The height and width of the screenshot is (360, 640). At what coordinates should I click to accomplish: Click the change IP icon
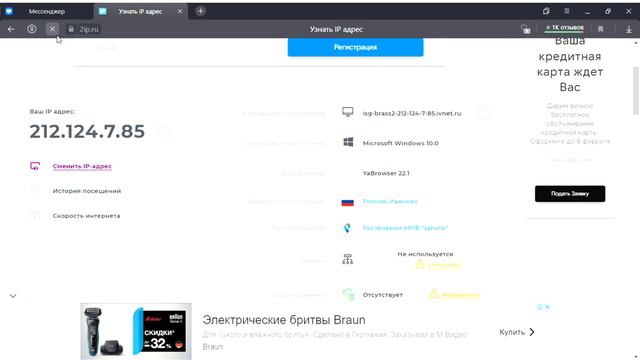[35, 166]
